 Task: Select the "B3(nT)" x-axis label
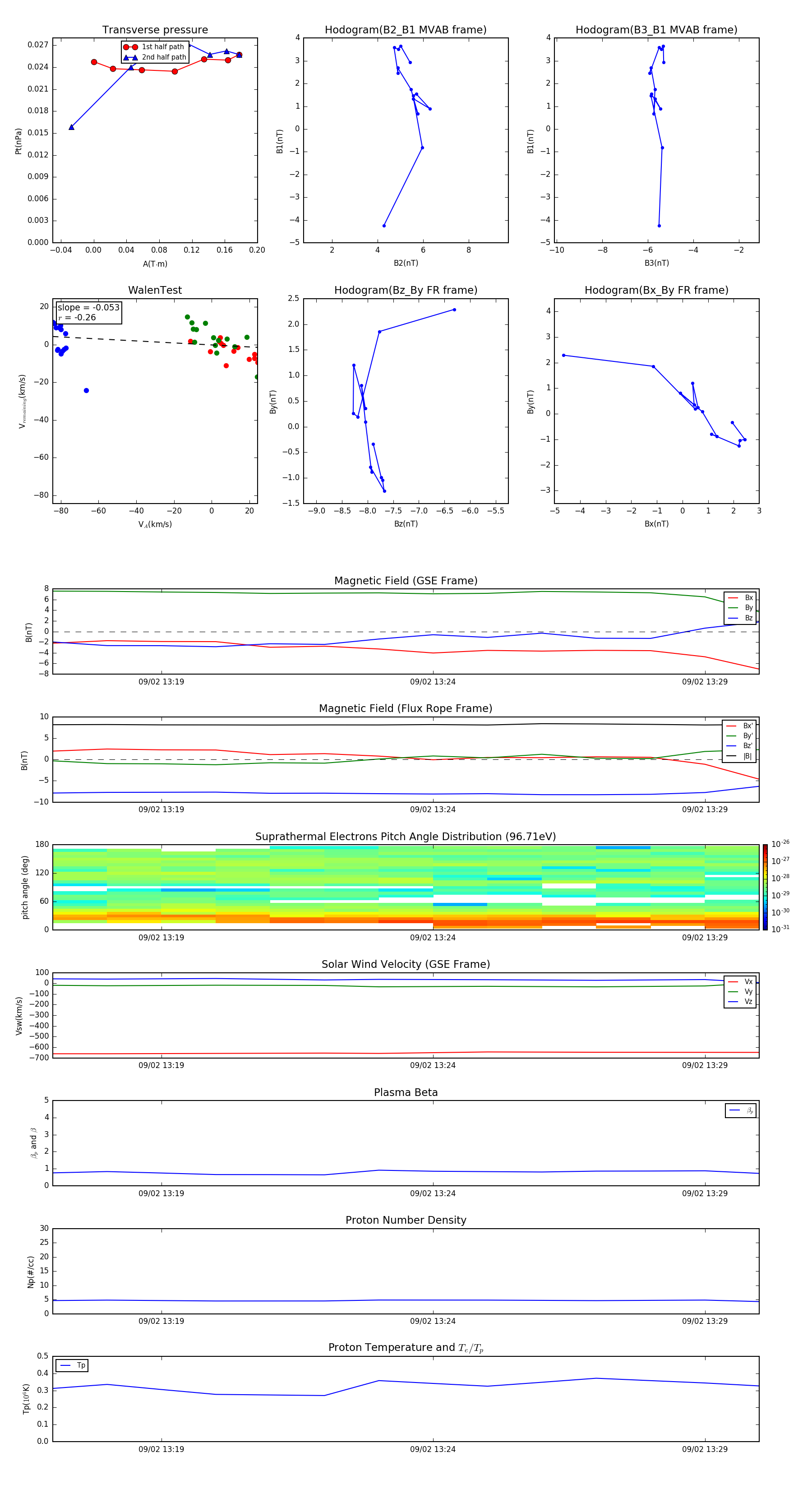pyautogui.click(x=656, y=263)
